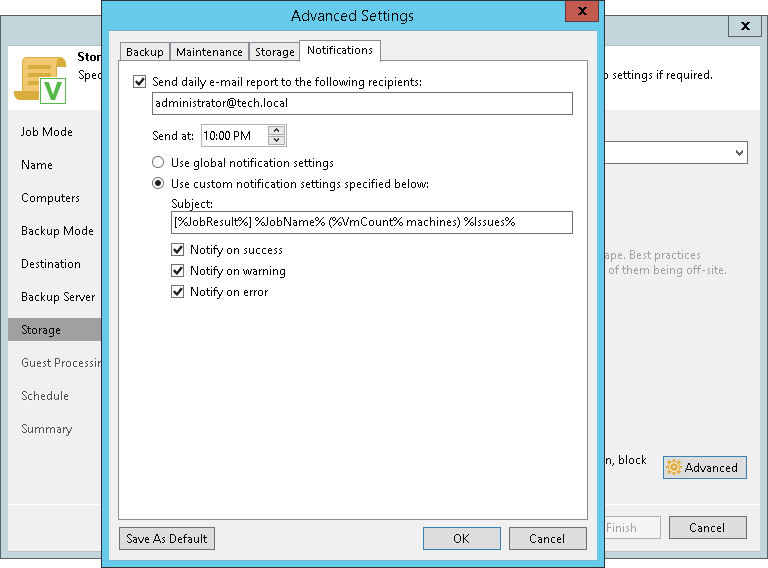Screen dimensions: 768x568
Task: Switch to the Maintenance tab
Action: point(209,52)
